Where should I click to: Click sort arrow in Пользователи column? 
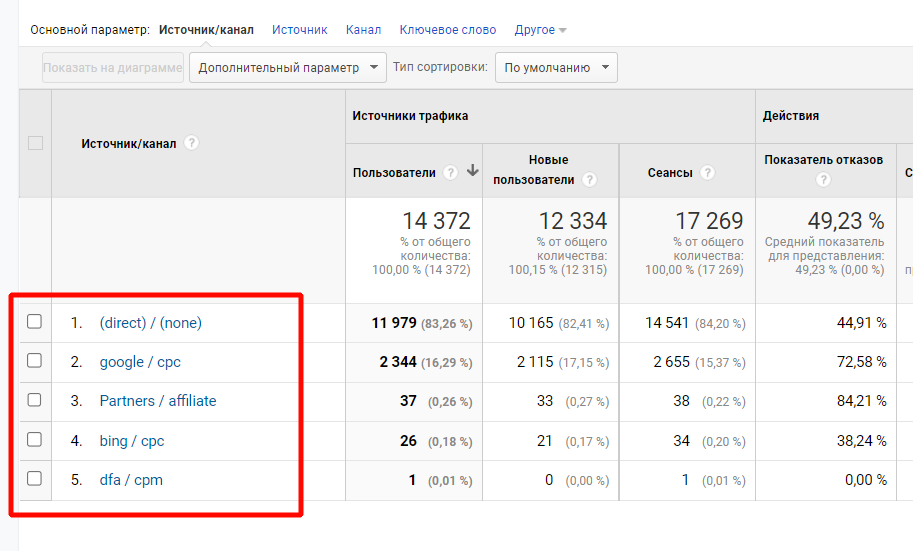coord(472,172)
